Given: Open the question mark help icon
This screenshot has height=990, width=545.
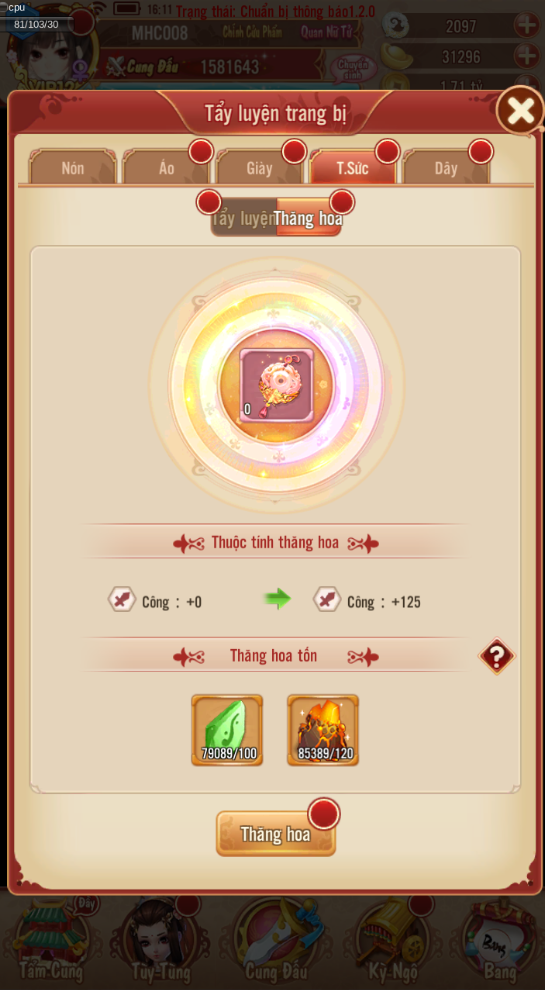Looking at the screenshot, I should pos(496,657).
